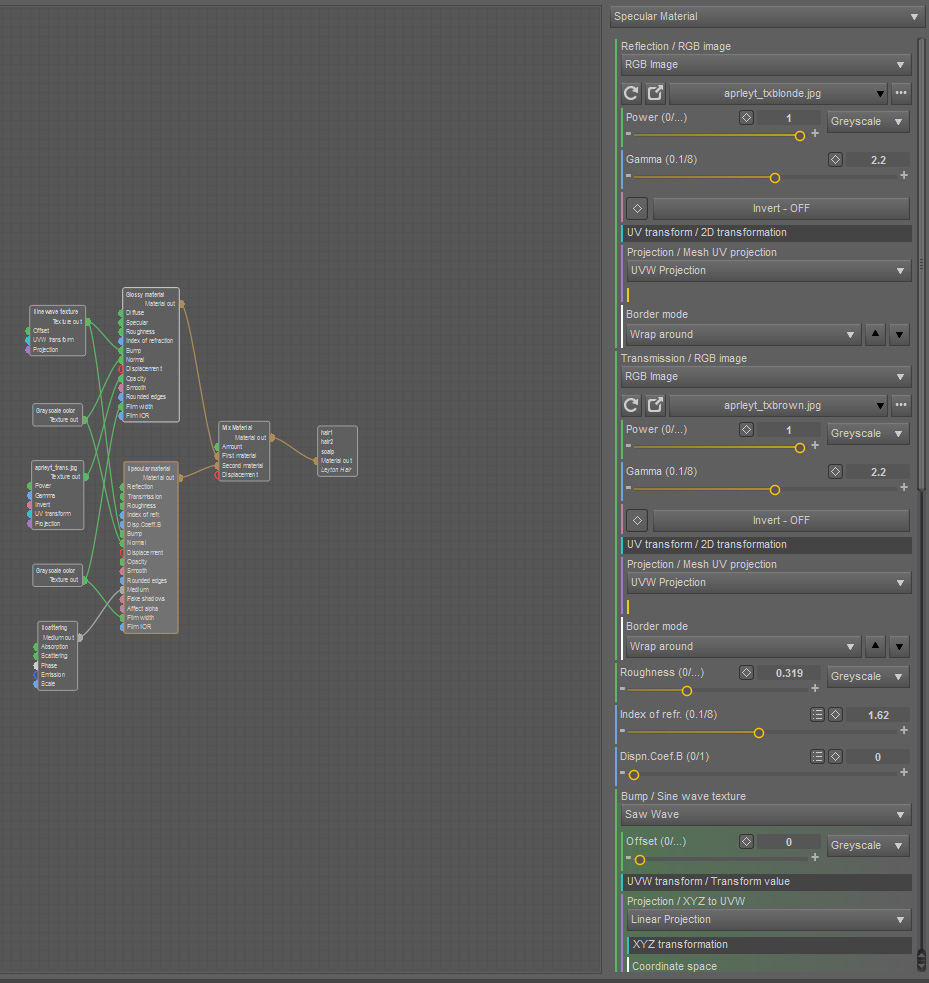Reload the aprleyt_txbrown.jpg image

point(631,406)
